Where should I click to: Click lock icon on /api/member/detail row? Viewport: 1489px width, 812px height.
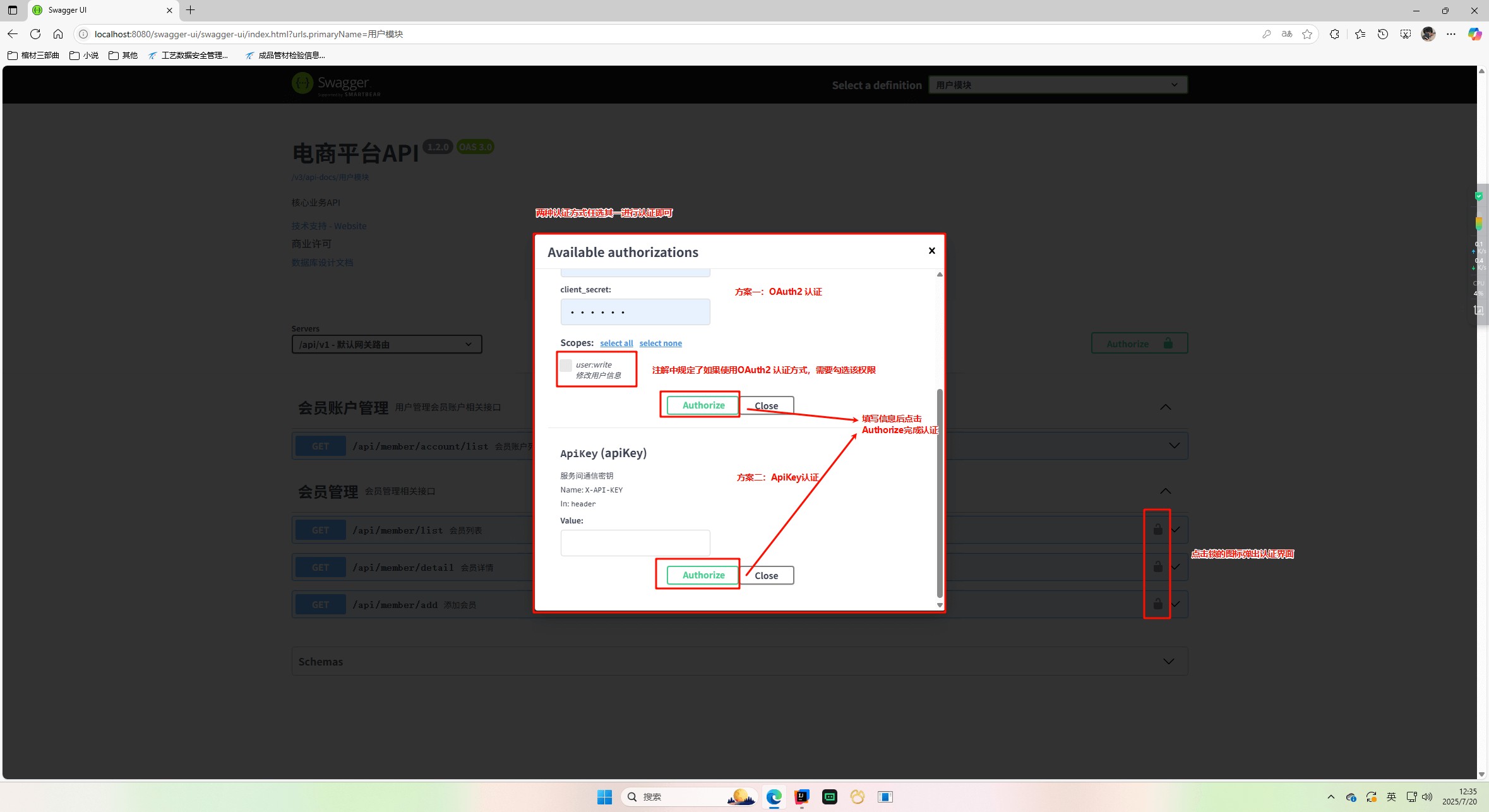(x=1157, y=566)
